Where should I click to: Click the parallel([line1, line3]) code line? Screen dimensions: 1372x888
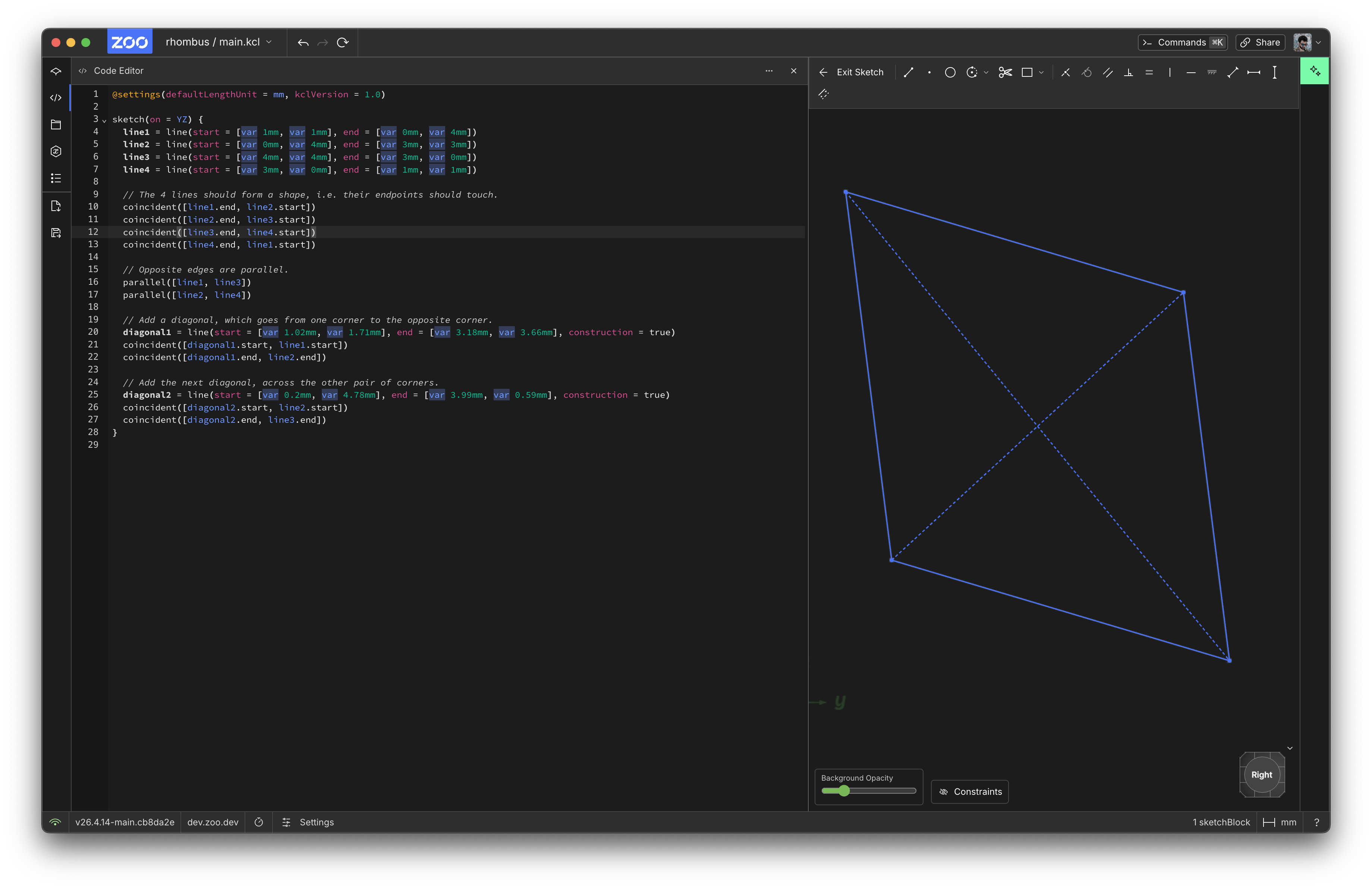coord(187,282)
